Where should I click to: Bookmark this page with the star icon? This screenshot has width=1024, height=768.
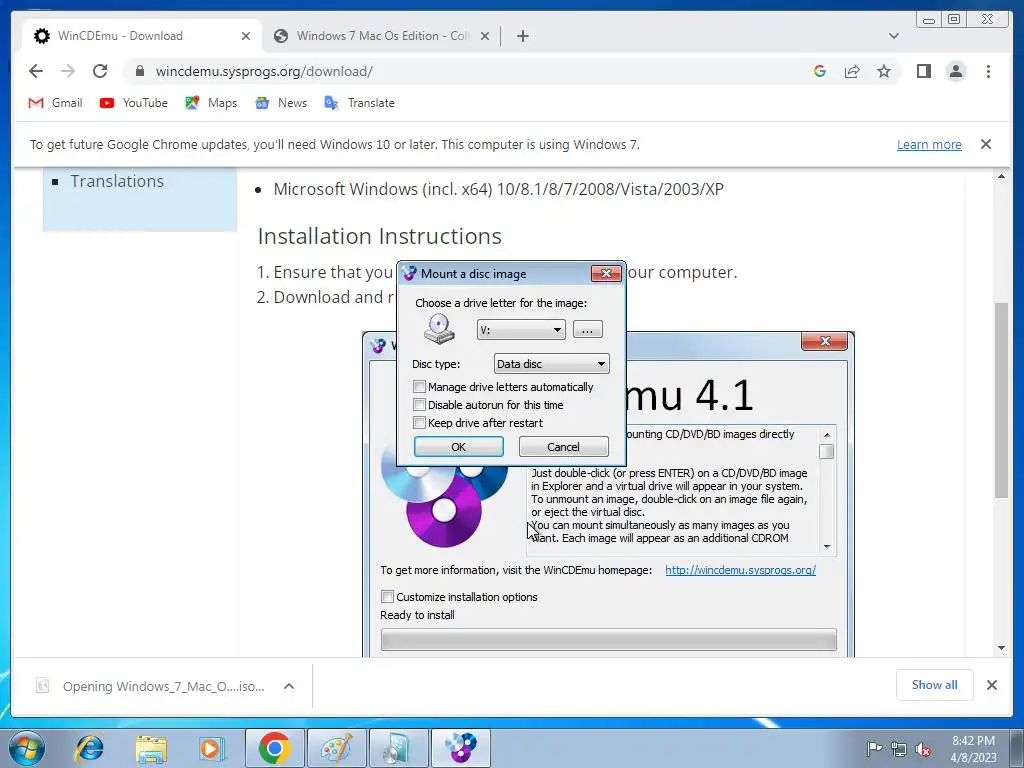click(x=884, y=71)
